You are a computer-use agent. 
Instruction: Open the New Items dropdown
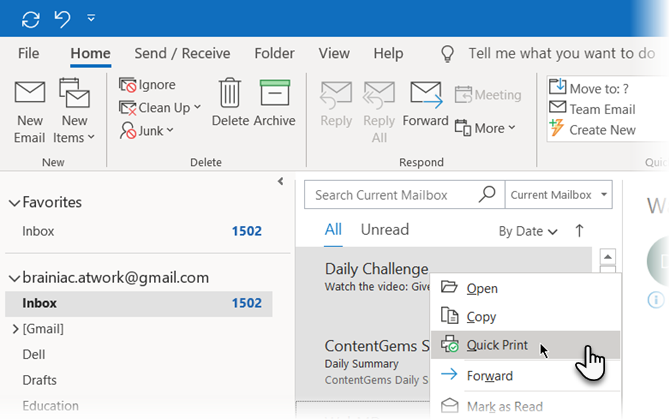click(74, 112)
